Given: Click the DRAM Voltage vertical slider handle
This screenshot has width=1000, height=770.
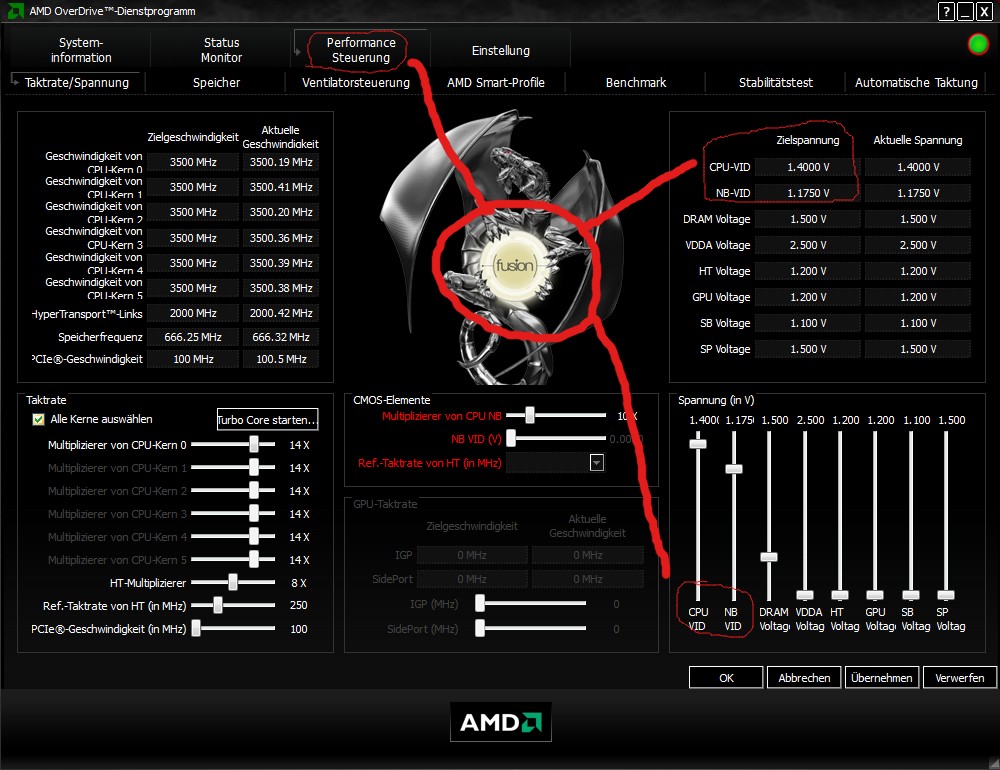Looking at the screenshot, I should coord(768,557).
